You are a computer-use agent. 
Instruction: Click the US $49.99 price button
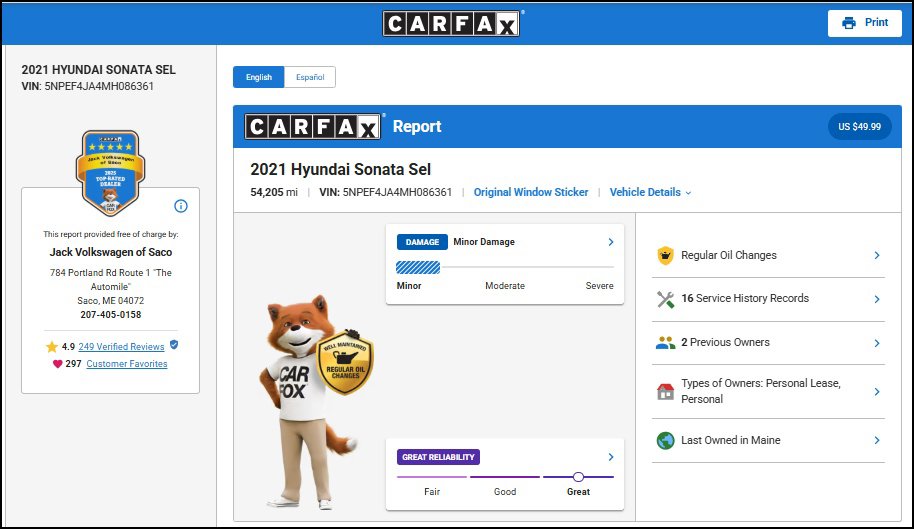point(859,126)
